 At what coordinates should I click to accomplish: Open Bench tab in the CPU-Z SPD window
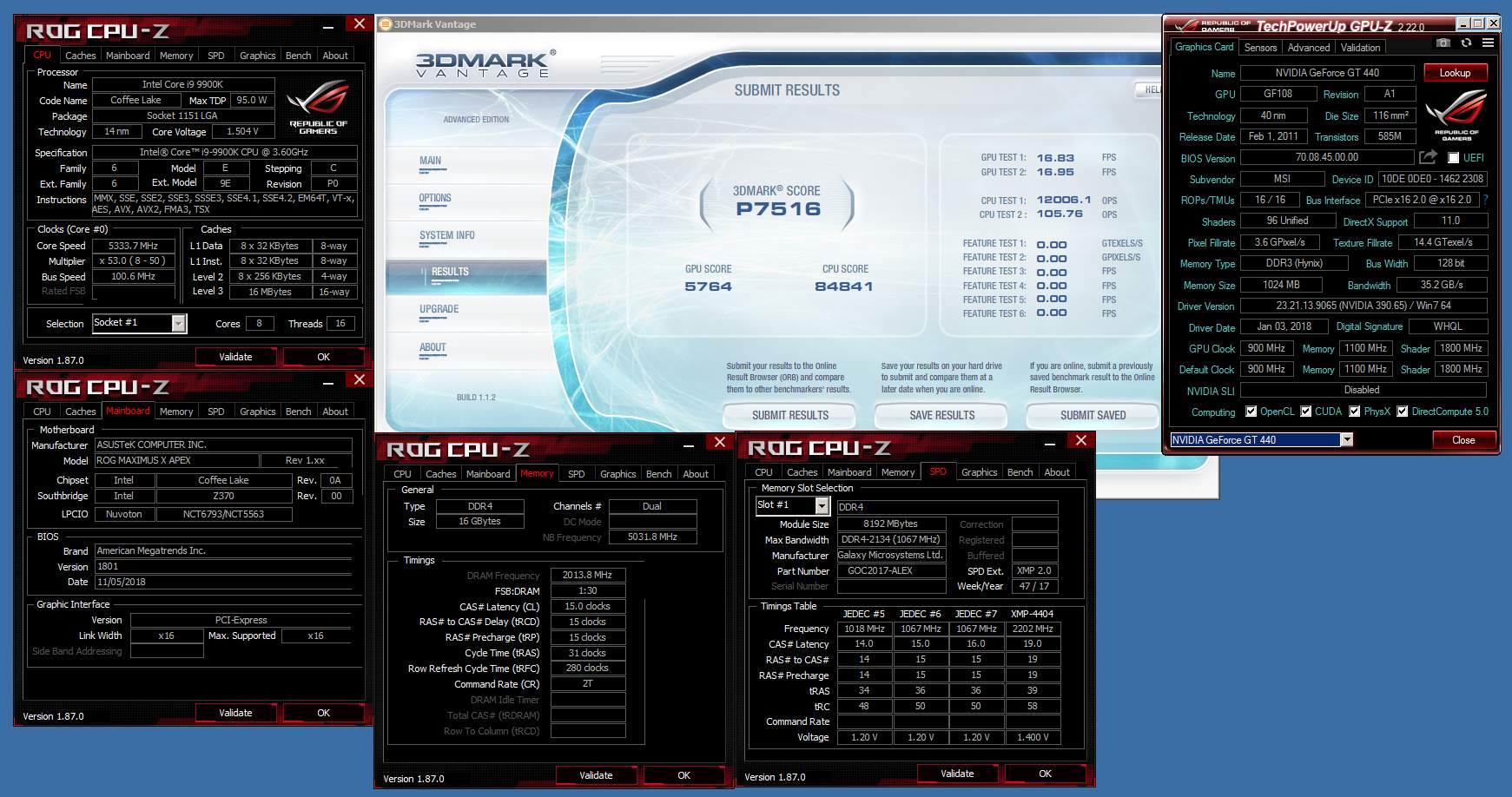1020,472
